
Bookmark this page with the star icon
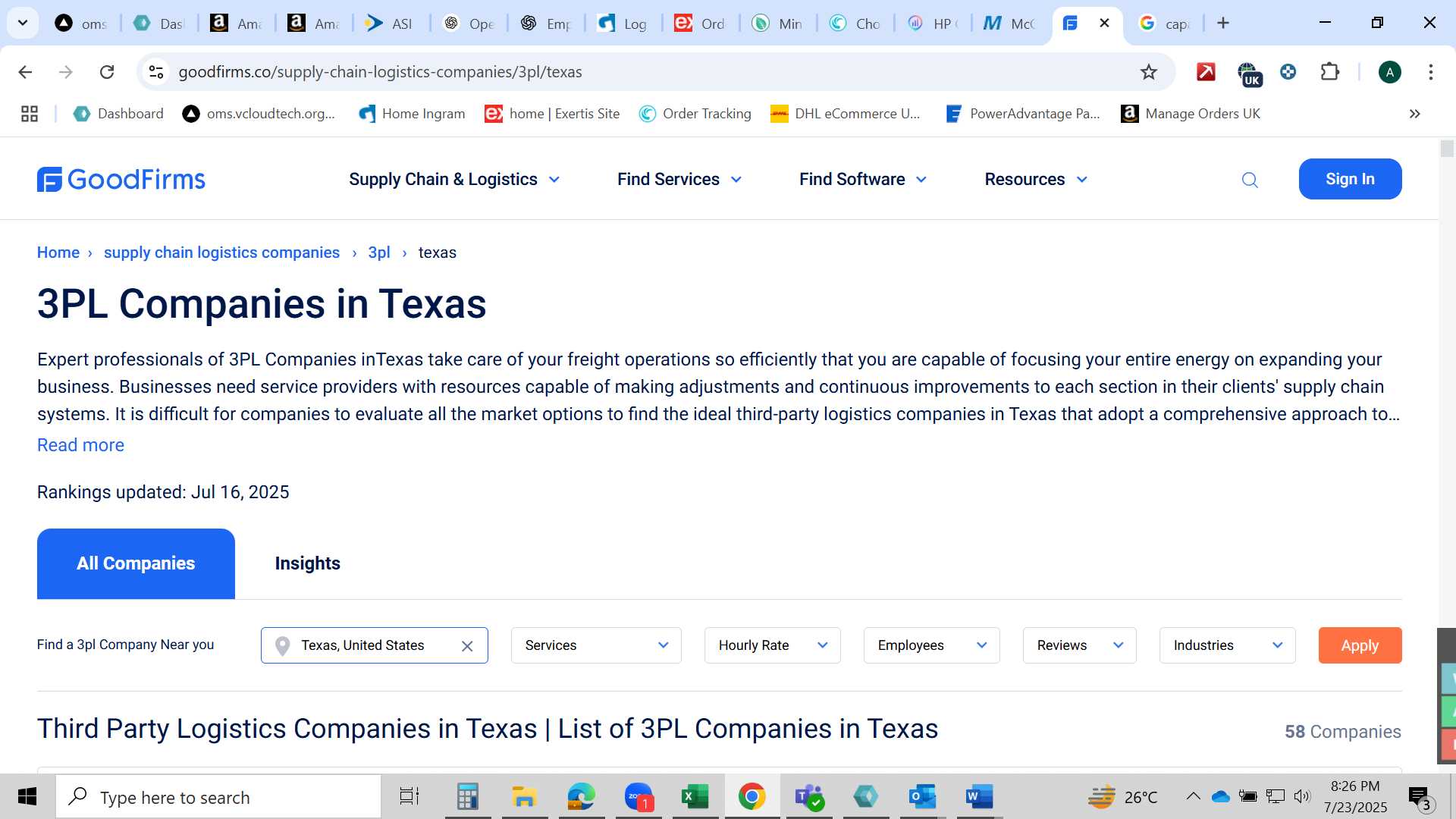(x=1149, y=72)
